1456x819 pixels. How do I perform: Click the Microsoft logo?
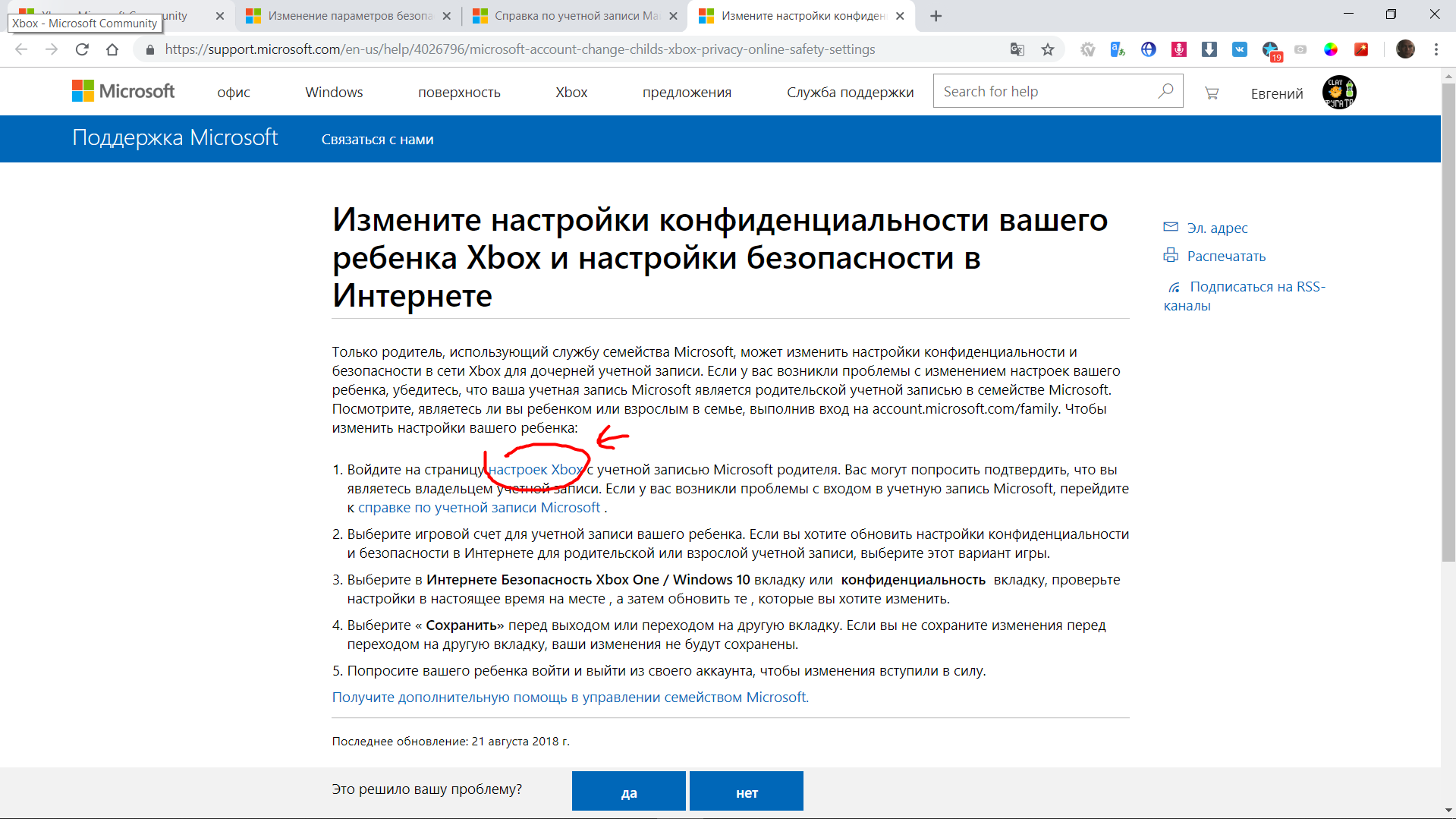pyautogui.click(x=123, y=91)
